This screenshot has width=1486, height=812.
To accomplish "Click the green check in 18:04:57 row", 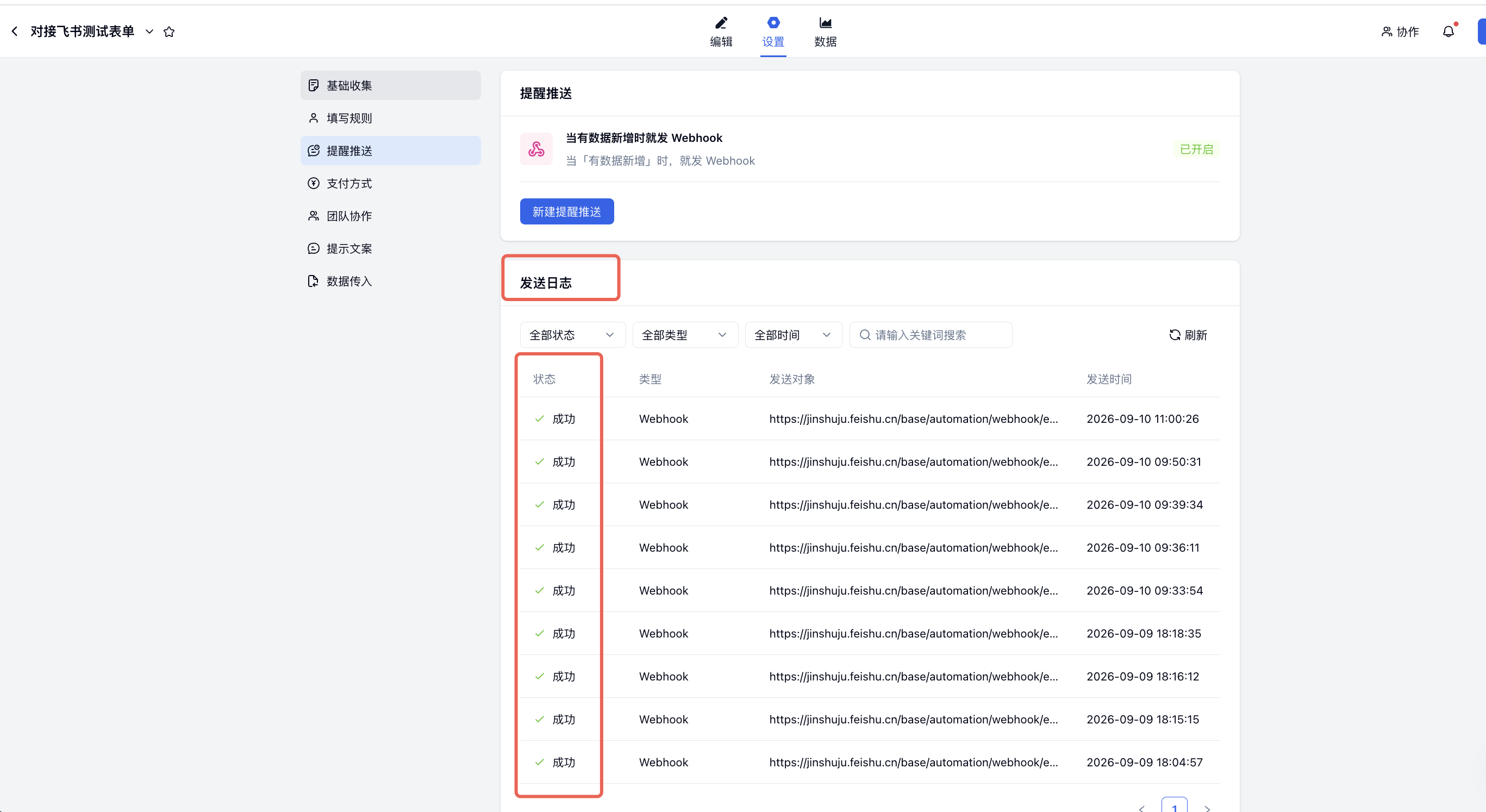I will (x=539, y=763).
